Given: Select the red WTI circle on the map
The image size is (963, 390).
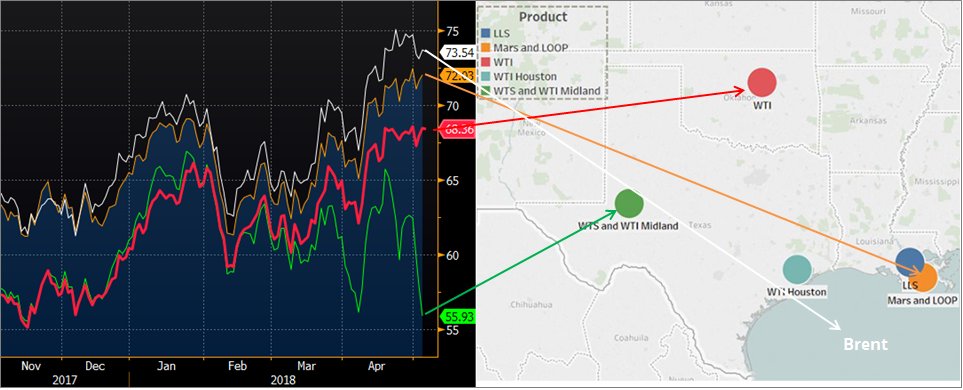Looking at the screenshot, I should pyautogui.click(x=762, y=82).
